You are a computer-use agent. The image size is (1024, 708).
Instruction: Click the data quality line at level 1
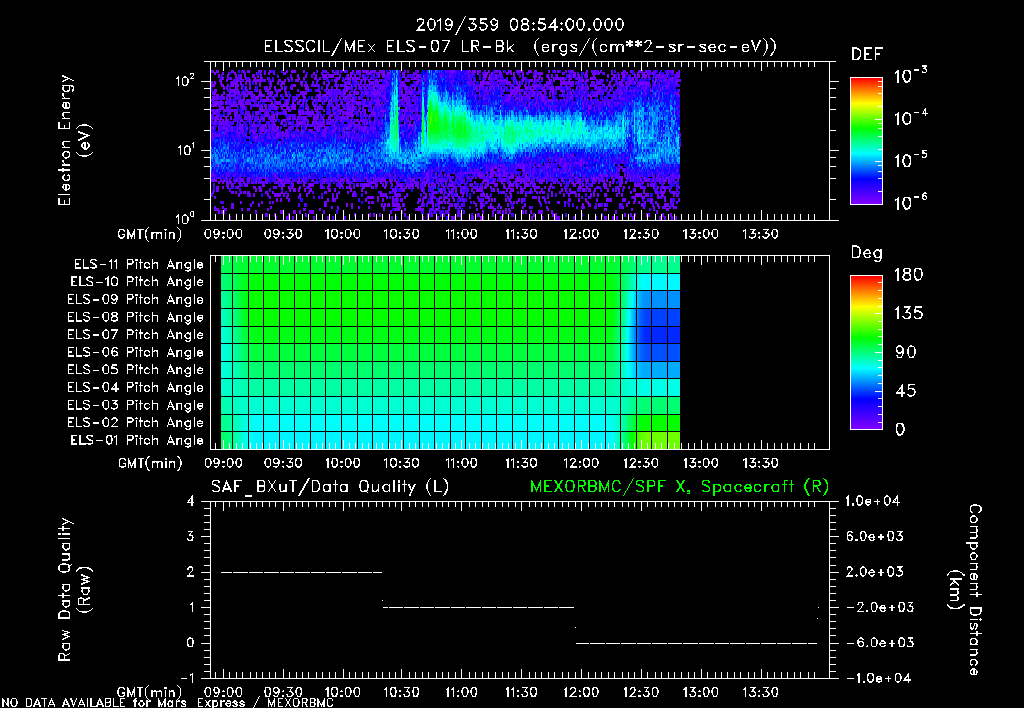478,607
